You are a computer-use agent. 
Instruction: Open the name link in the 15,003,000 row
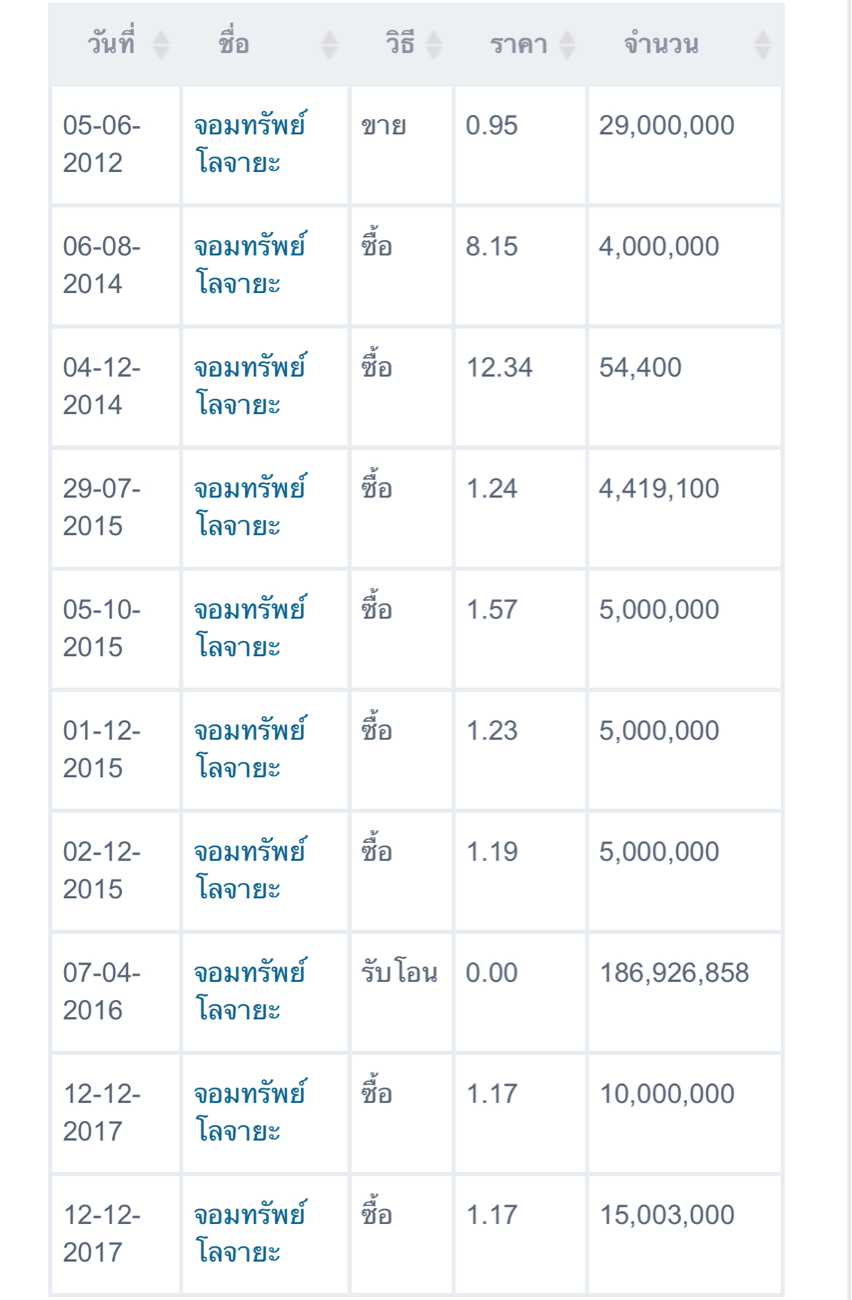(249, 1233)
